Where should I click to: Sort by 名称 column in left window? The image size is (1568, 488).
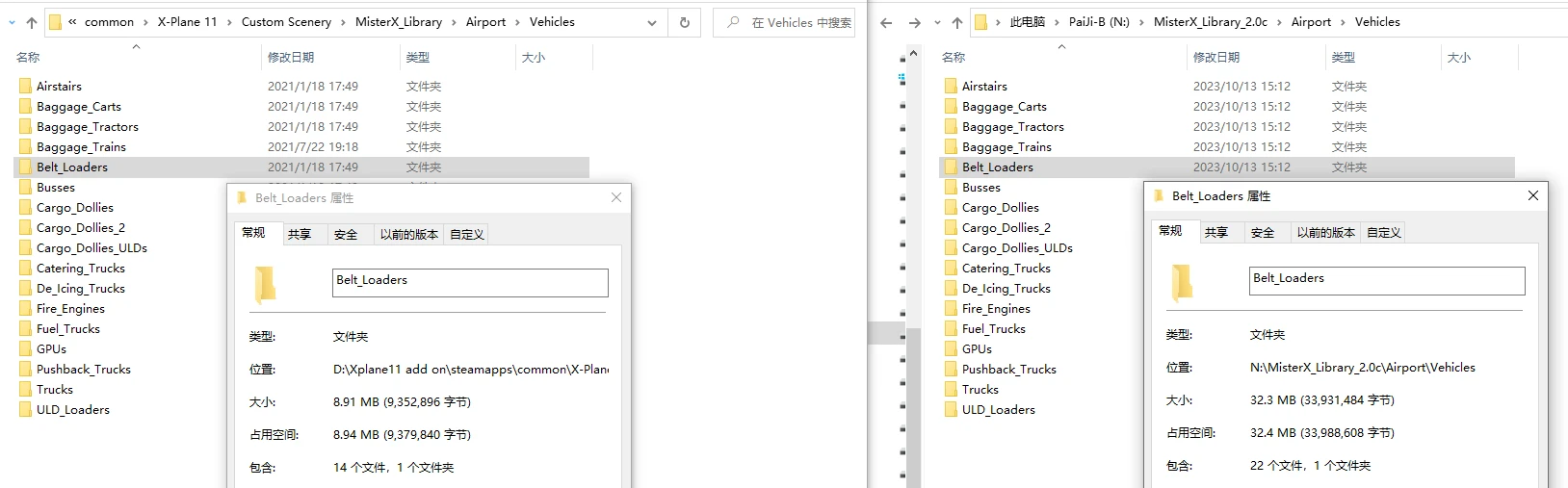tap(29, 58)
